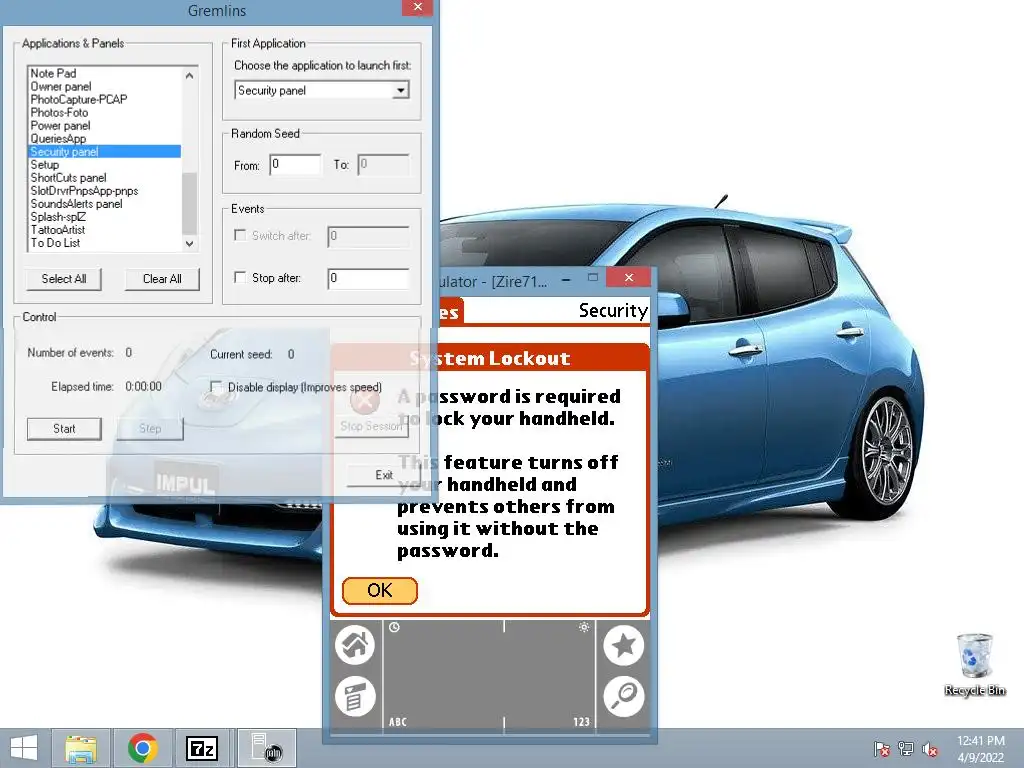Image resolution: width=1024 pixels, height=768 pixels.
Task: Click the list scrollbar down arrow
Action: point(189,244)
